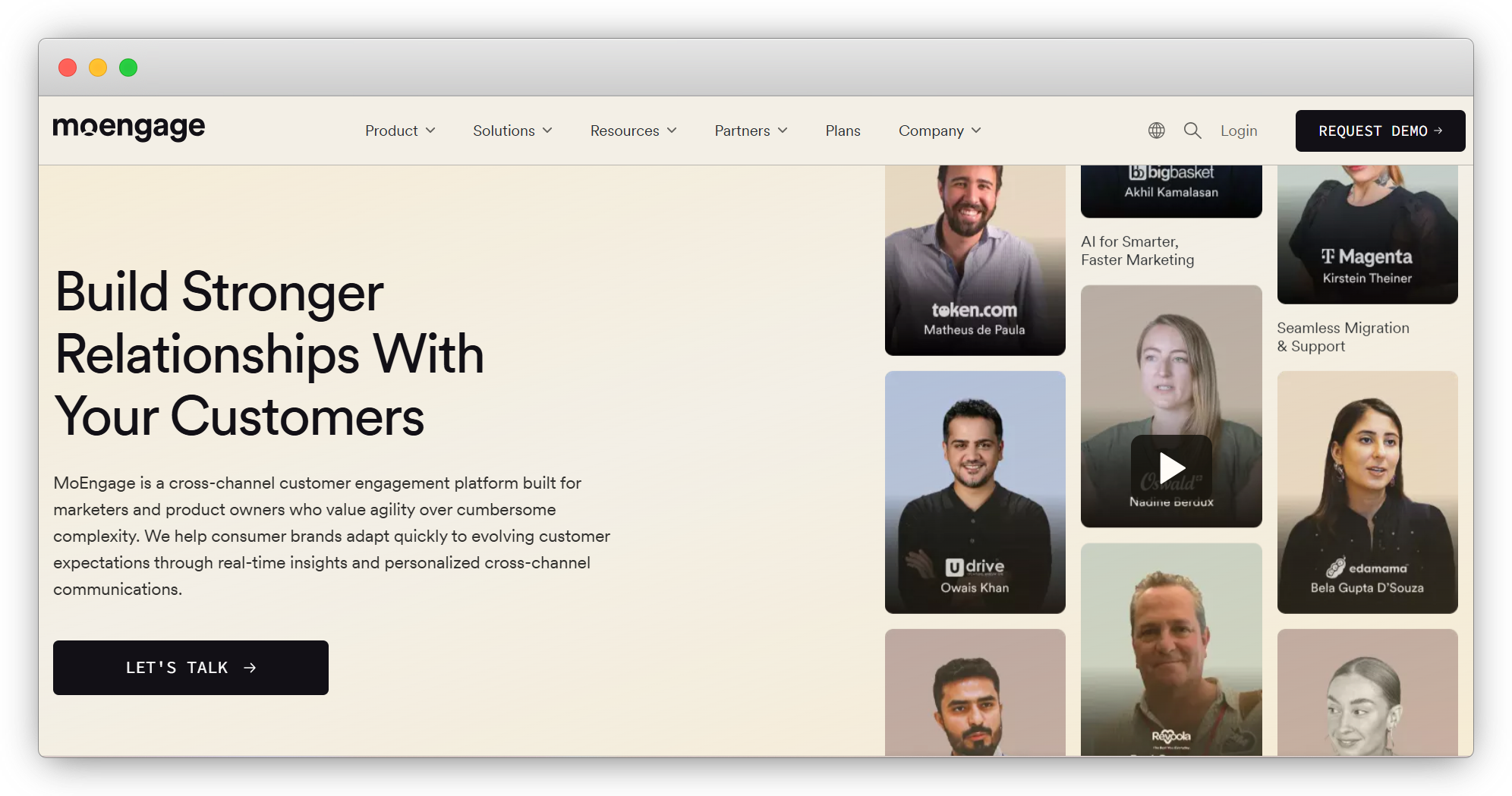Viewport: 1512px width, 796px height.
Task: Click the AI for Smarter, Faster Marketing text
Action: click(1137, 251)
